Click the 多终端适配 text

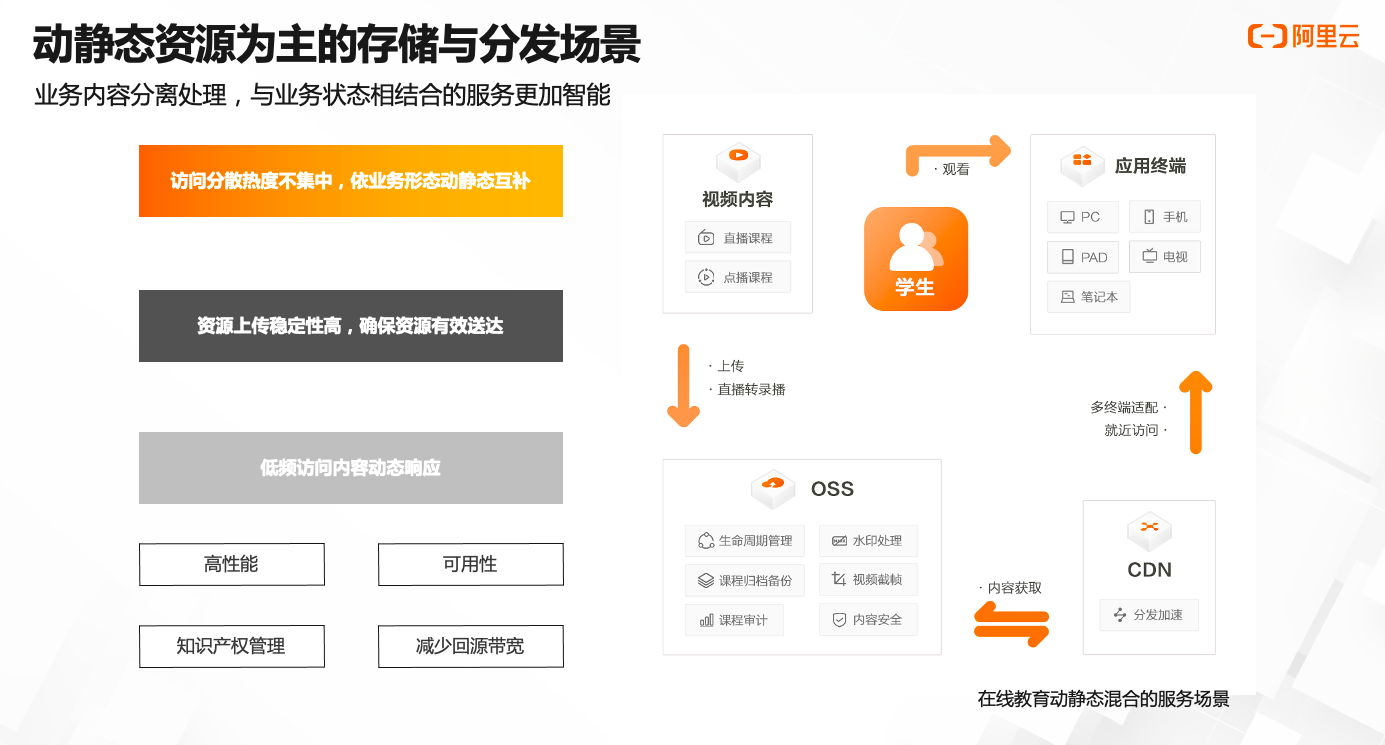pos(1124,407)
